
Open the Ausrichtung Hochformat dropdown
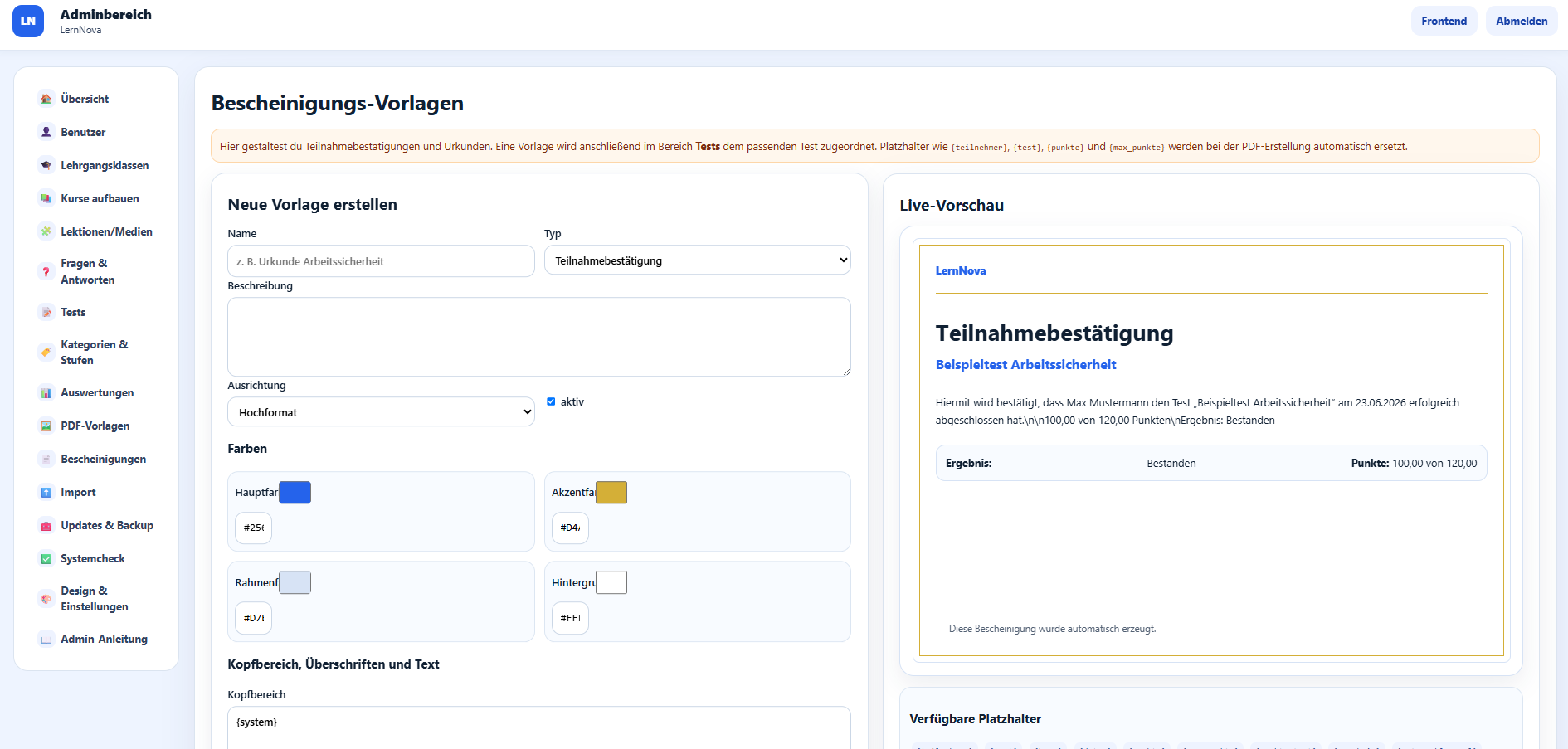(x=381, y=412)
